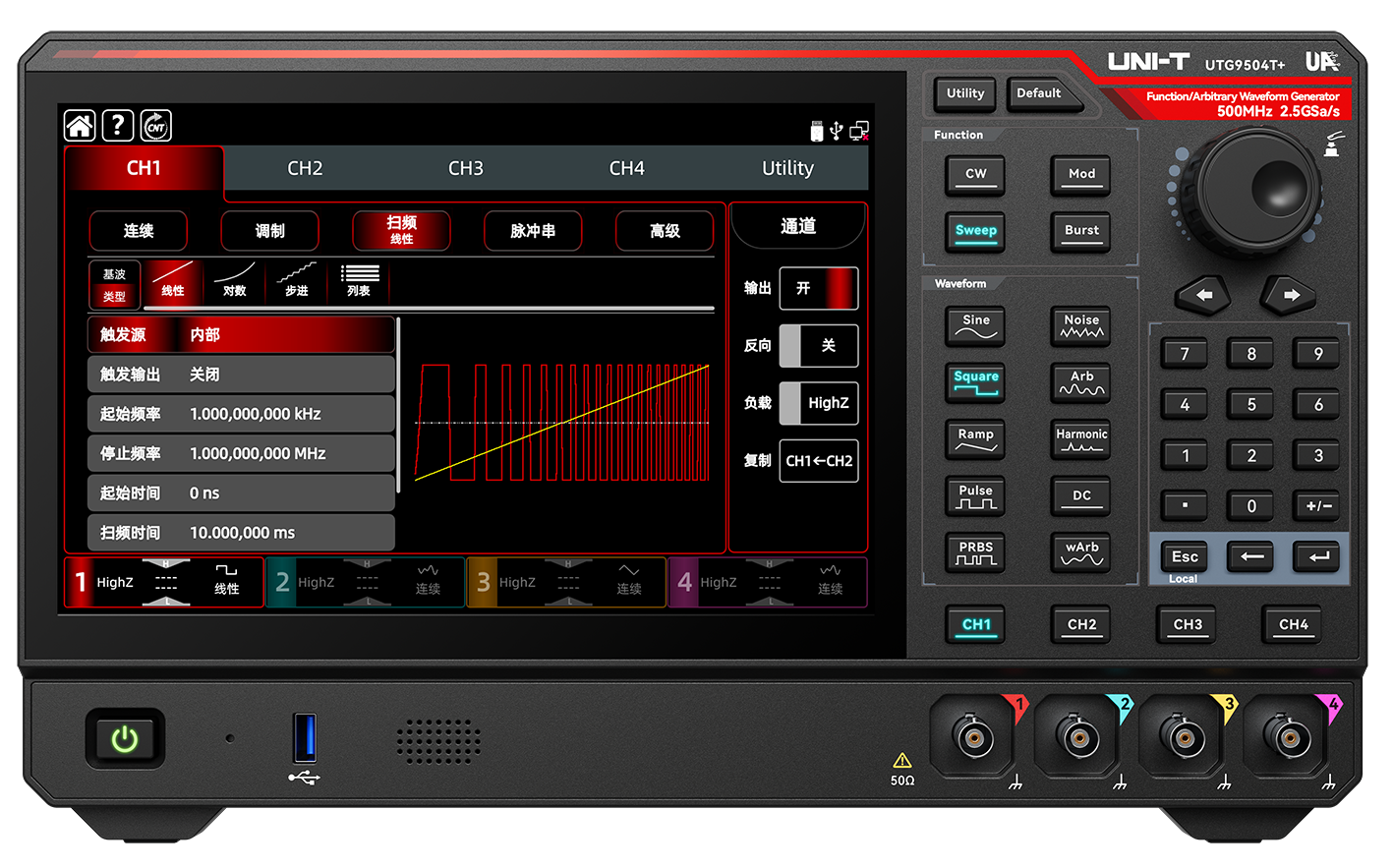Image resolution: width=1393 pixels, height=868 pixels.
Task: Edit the stop frequency 1.000,000,000 MHz field
Action: click(242, 453)
